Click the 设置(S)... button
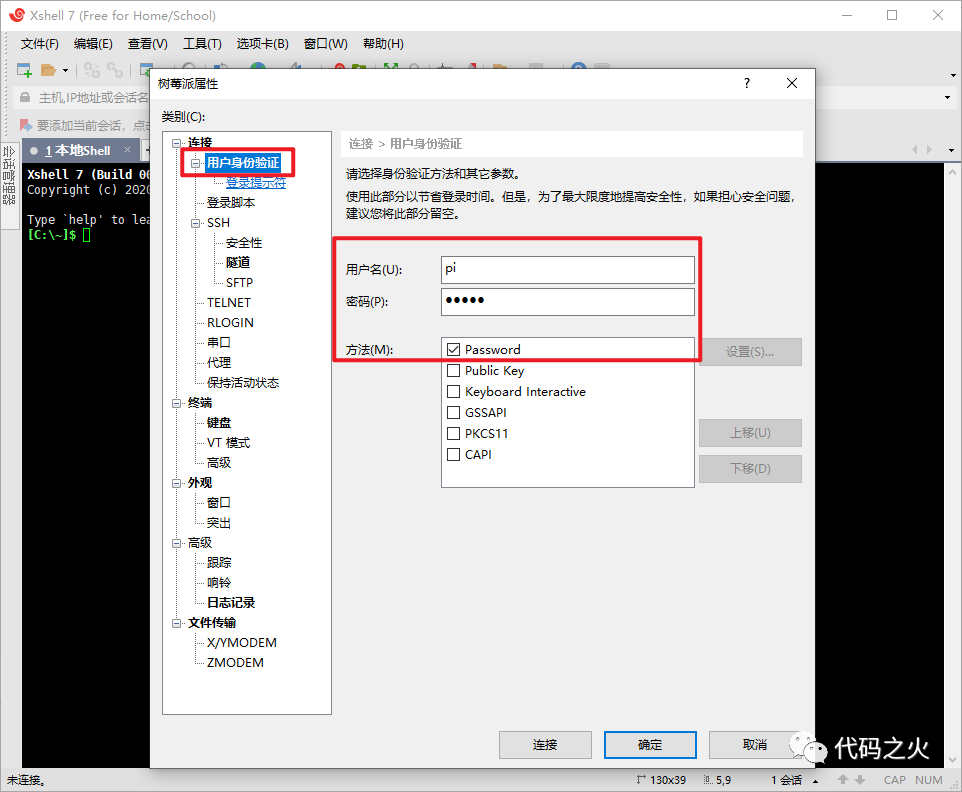The width and height of the screenshot is (962, 792). point(750,352)
